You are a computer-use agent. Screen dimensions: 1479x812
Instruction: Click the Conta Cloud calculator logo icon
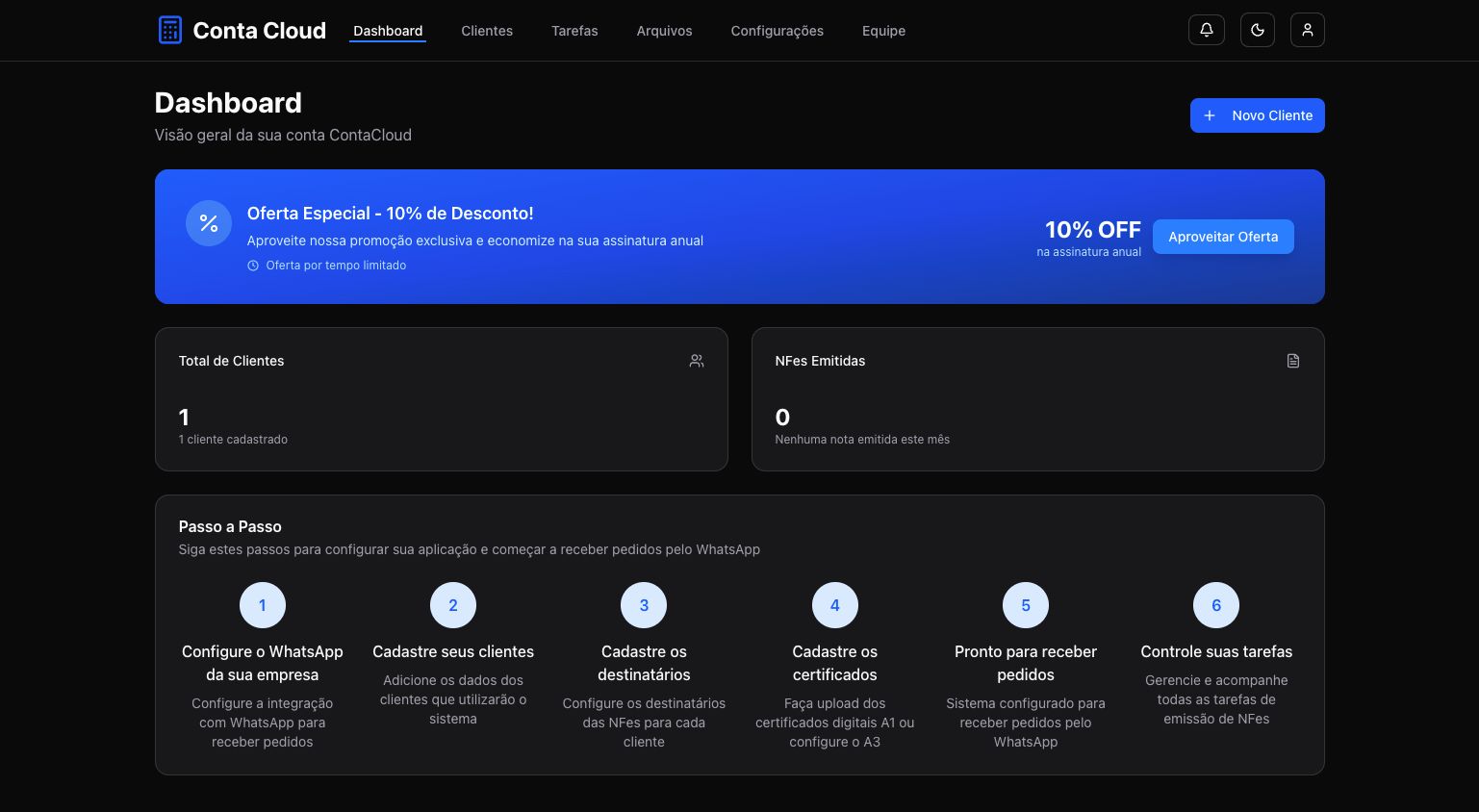pyautogui.click(x=169, y=30)
